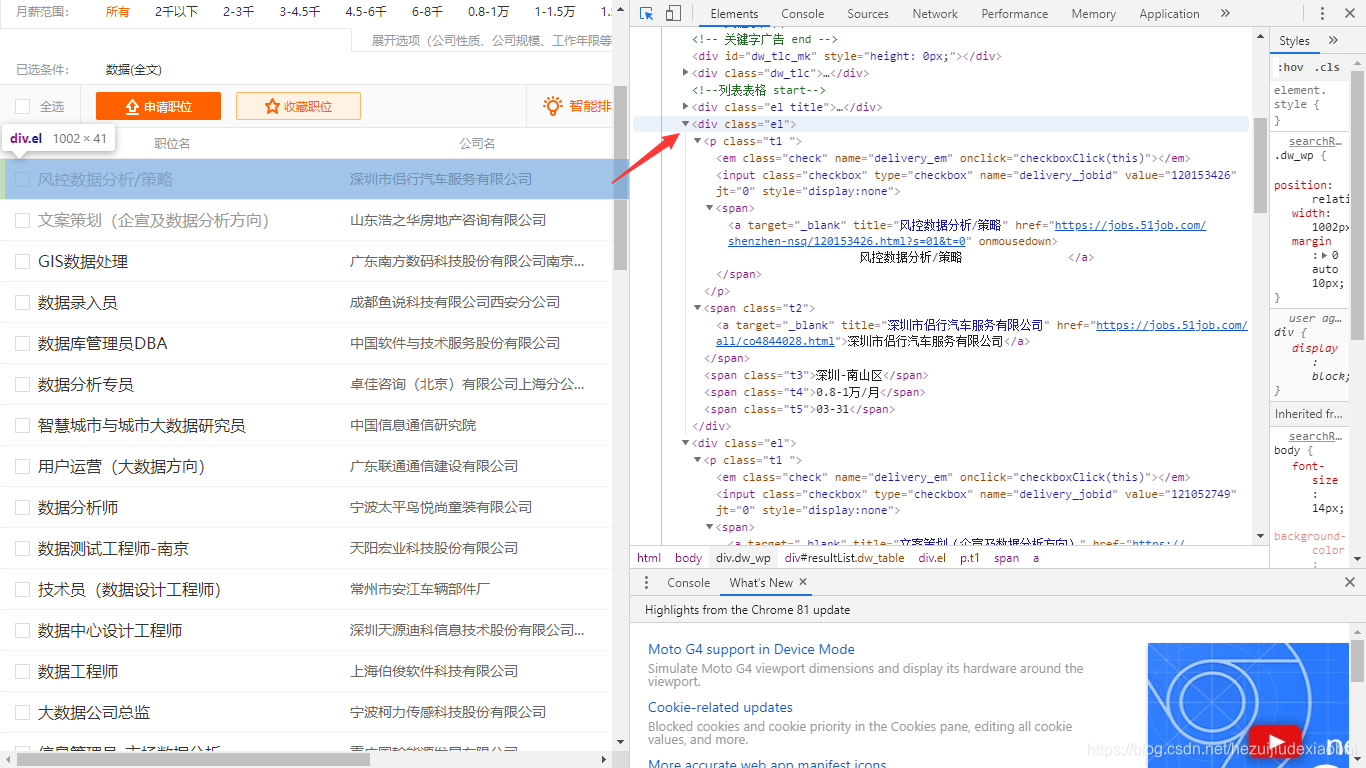
Task: Play the Chrome 81 update video thumbnail
Action: [x=1274, y=743]
